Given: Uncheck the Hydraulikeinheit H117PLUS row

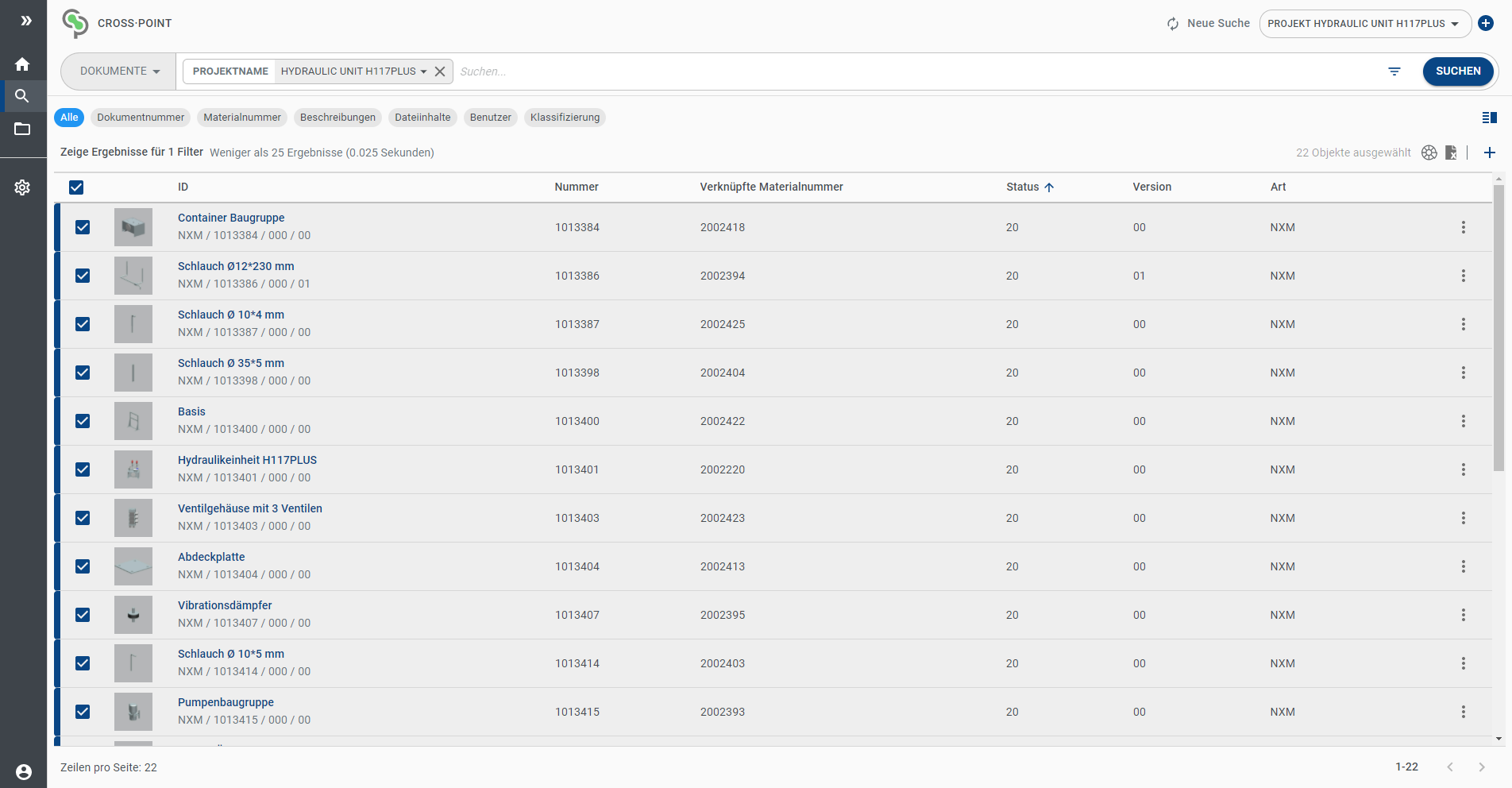Looking at the screenshot, I should click(x=83, y=469).
